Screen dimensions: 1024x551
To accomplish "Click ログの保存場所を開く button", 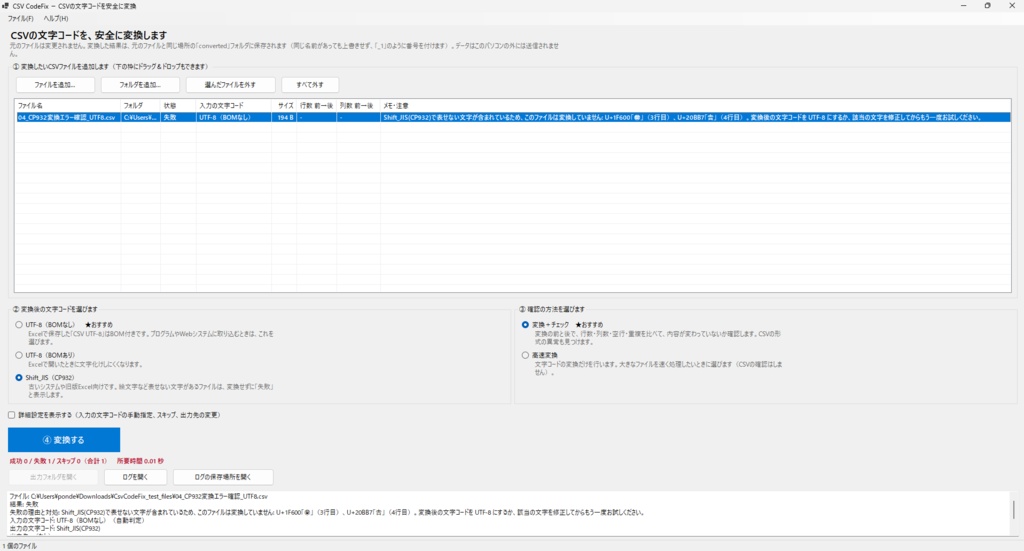I will click(223, 477).
